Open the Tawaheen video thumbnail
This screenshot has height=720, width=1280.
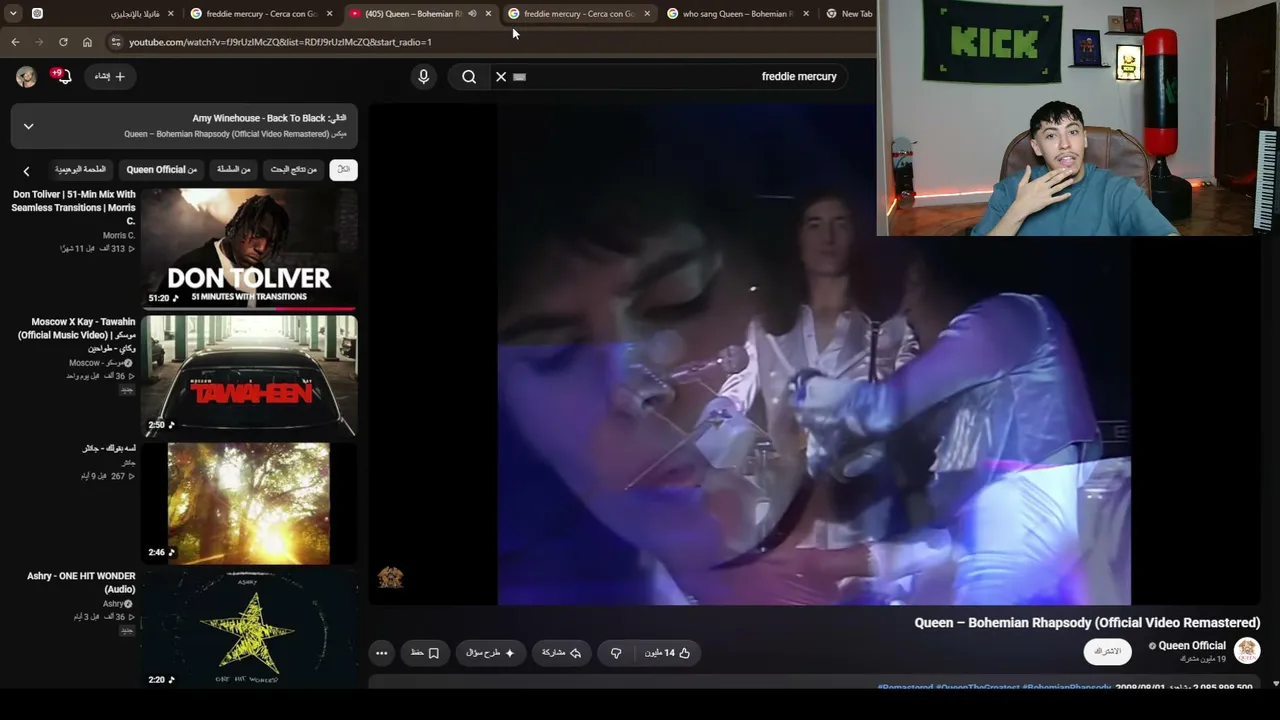pos(249,375)
